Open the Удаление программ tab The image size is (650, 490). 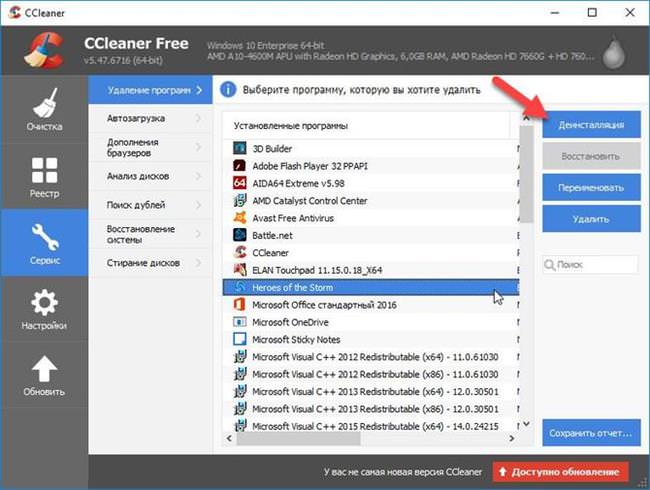(150, 90)
